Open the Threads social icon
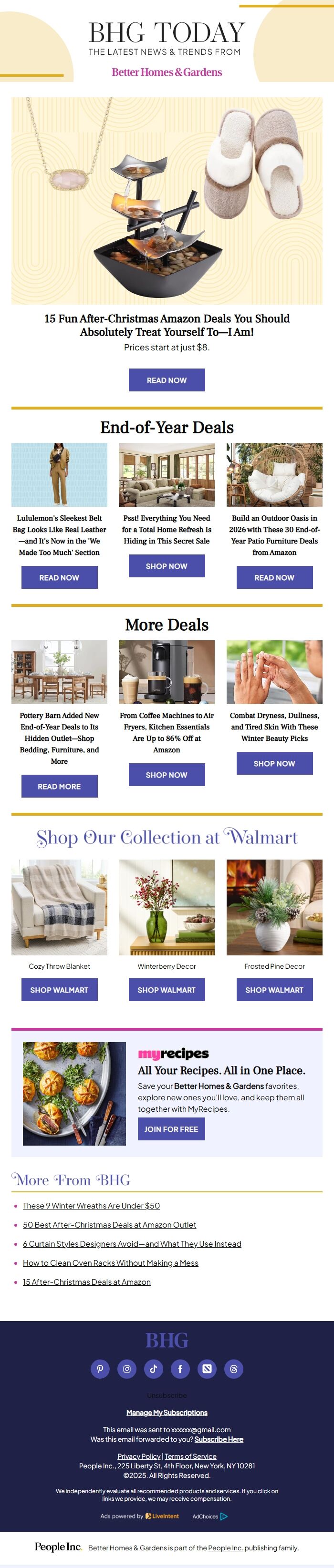The image size is (334, 1568). (x=234, y=1368)
